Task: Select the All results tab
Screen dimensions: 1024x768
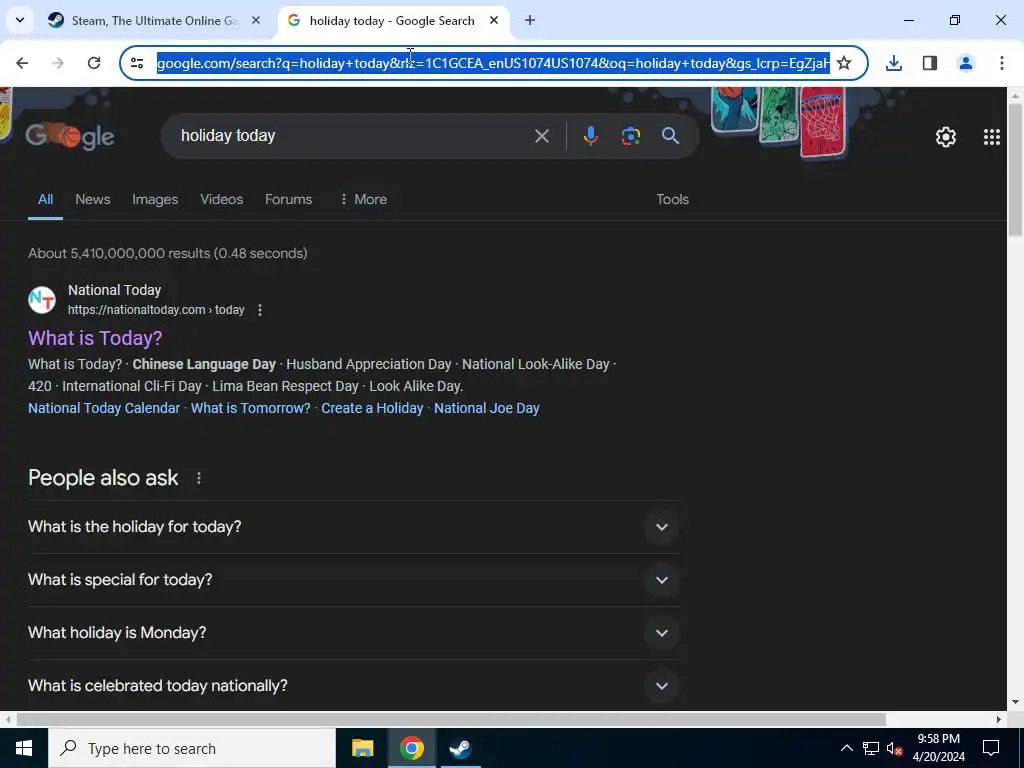Action: coord(45,199)
